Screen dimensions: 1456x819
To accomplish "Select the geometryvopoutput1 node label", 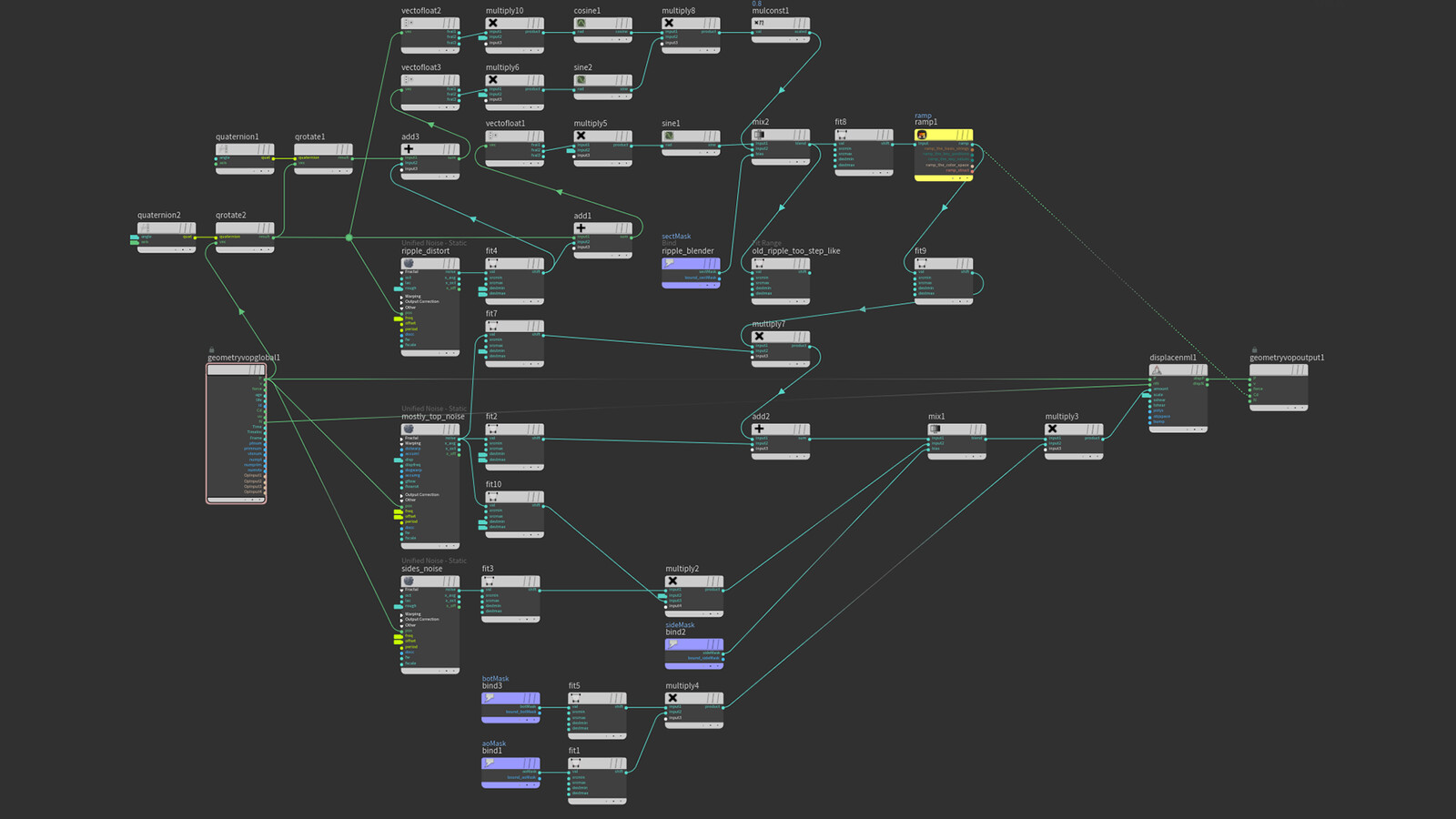I will [1287, 358].
